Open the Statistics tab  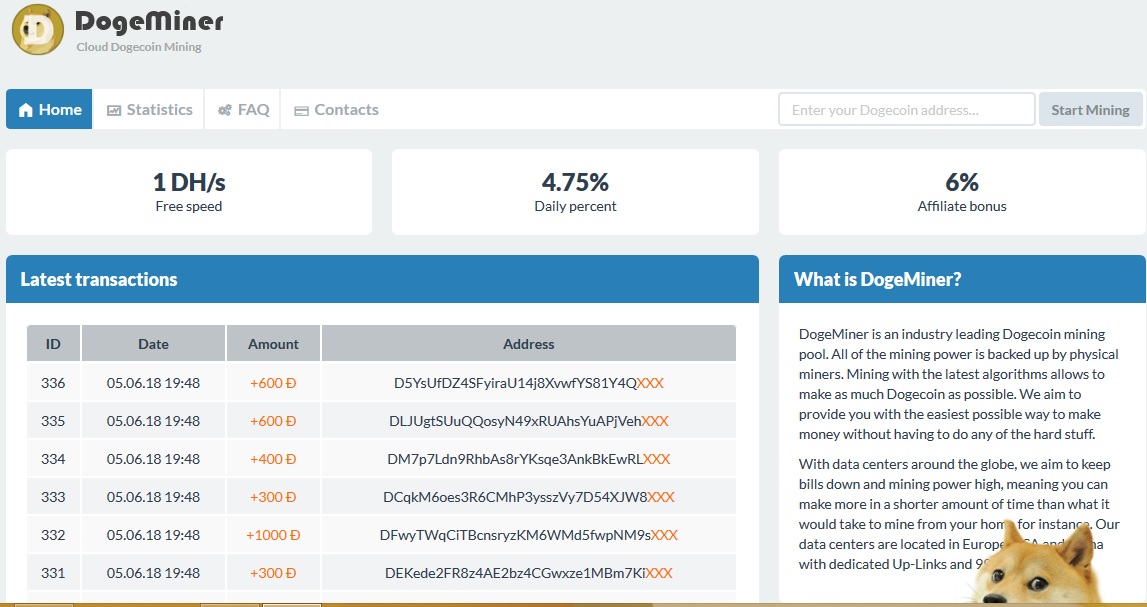(149, 109)
